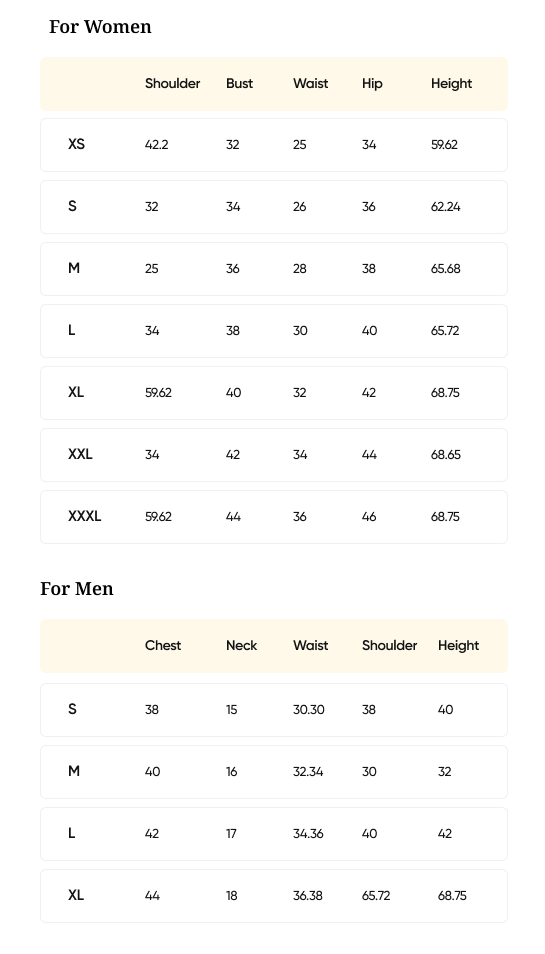
Task: Click the women's L size label
Action: (71, 330)
